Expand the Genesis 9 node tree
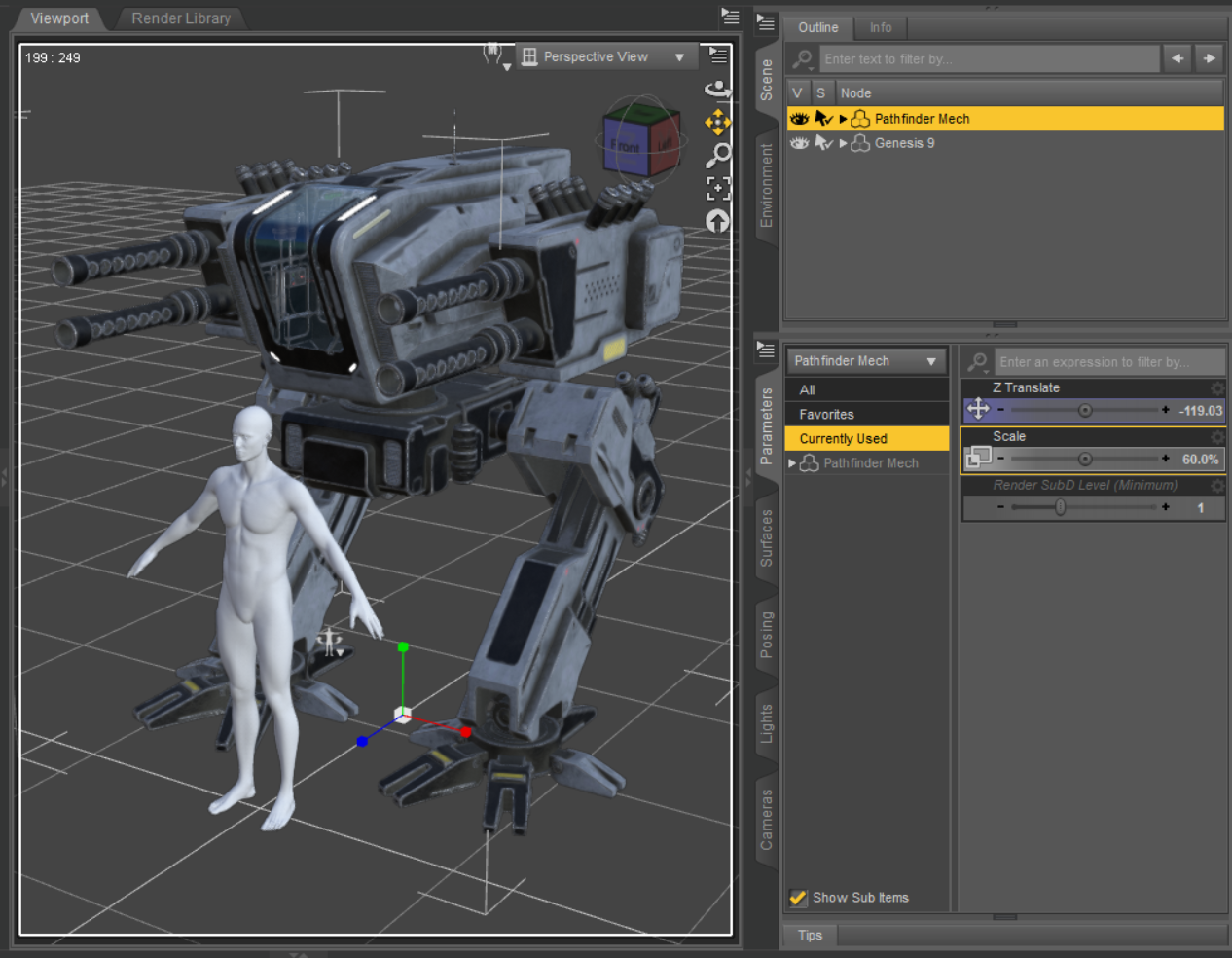Image resolution: width=1232 pixels, height=958 pixels. [x=843, y=143]
